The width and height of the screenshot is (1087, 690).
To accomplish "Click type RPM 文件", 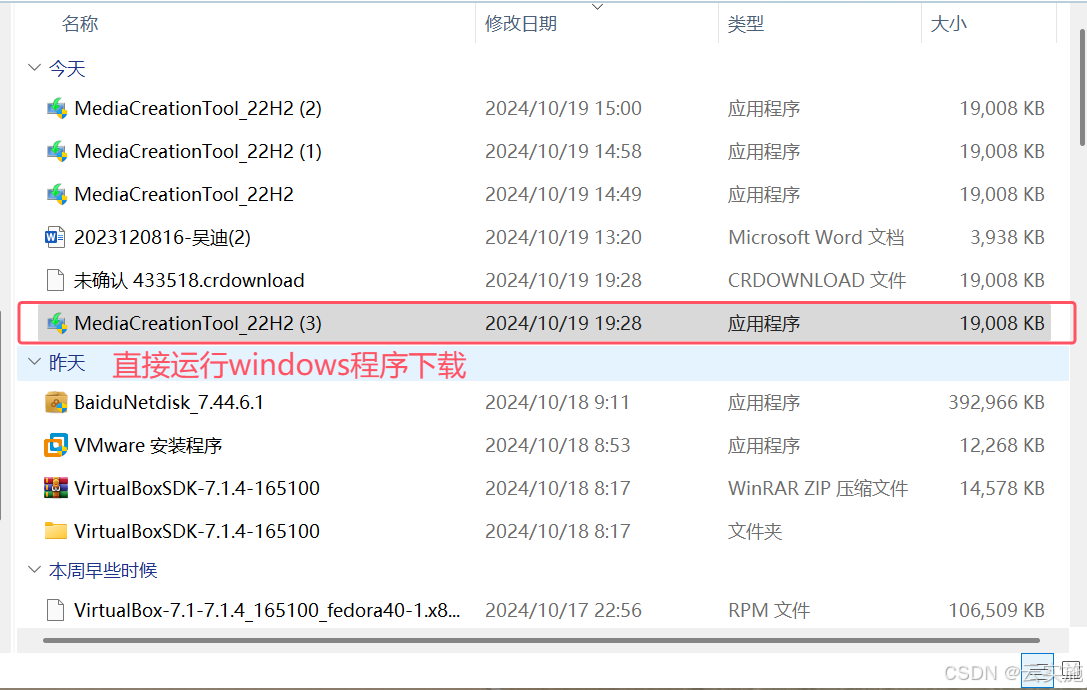I will click(x=769, y=610).
